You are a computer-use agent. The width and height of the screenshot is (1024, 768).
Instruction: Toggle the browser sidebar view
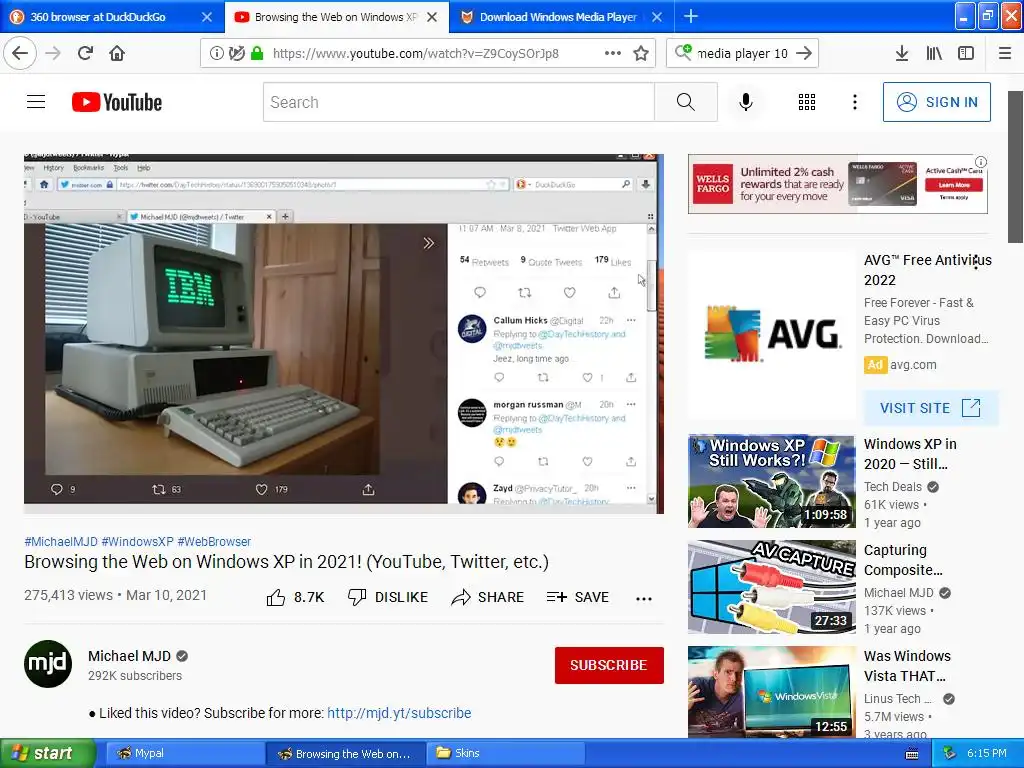(966, 54)
